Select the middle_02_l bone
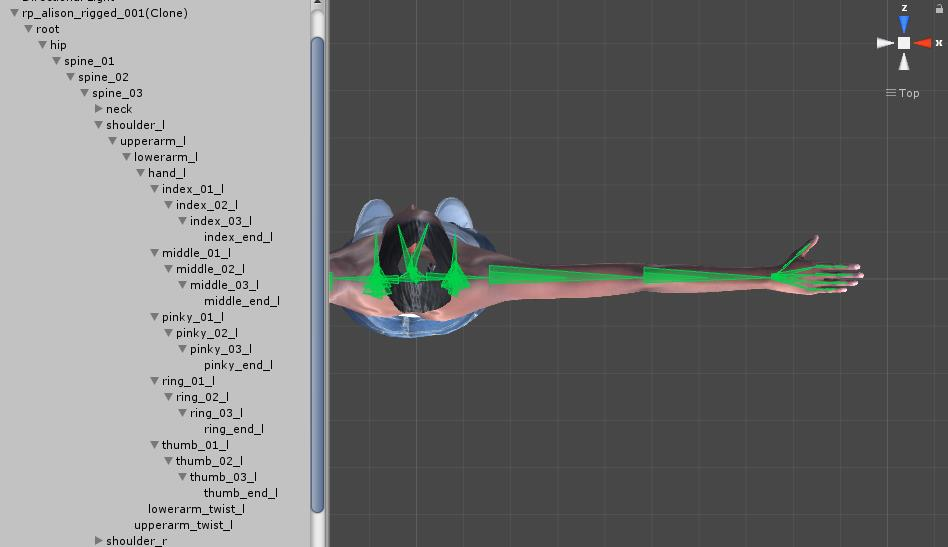Image resolution: width=948 pixels, height=547 pixels. [x=210, y=269]
